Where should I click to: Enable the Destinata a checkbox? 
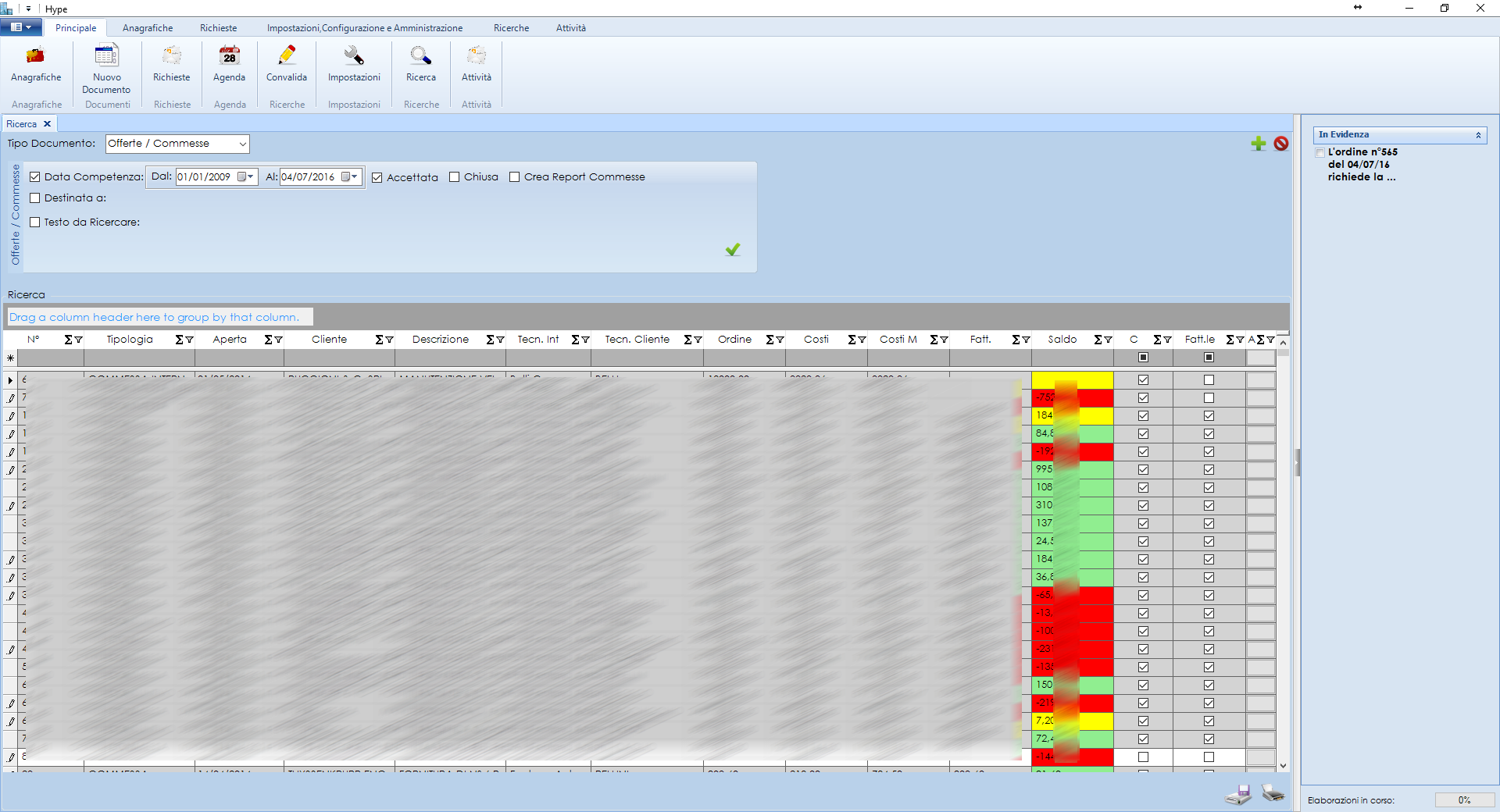[34, 198]
